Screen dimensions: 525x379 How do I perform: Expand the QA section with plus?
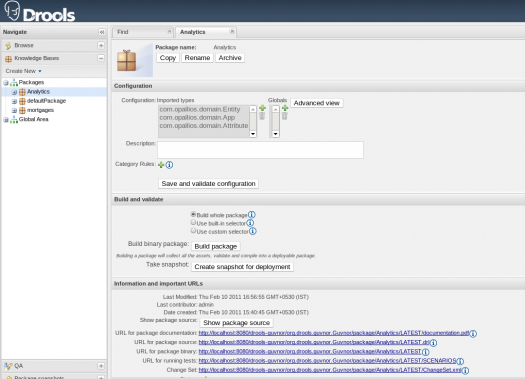pos(101,366)
